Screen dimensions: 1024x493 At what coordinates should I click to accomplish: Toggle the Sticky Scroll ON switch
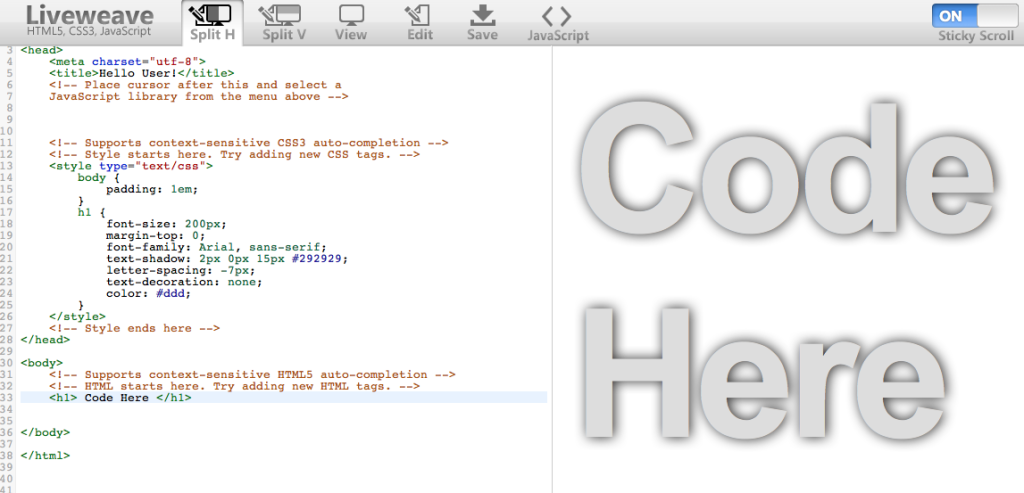click(975, 15)
